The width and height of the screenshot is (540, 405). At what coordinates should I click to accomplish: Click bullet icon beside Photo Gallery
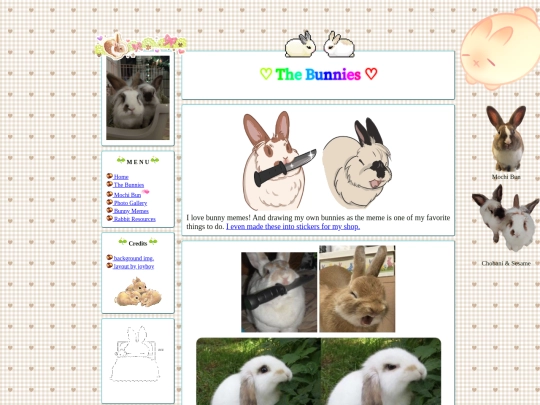(x=110, y=202)
